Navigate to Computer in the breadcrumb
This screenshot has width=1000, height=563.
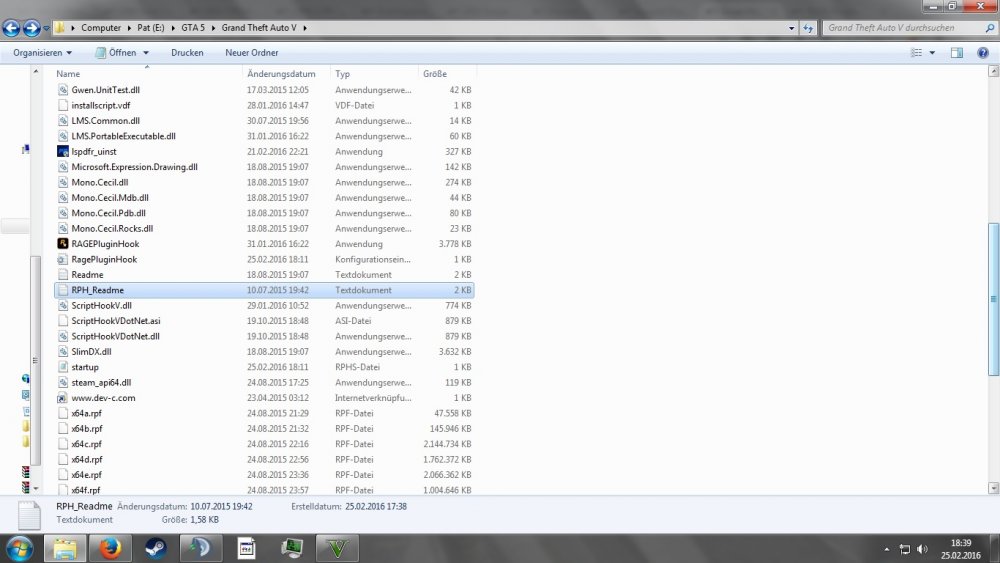pyautogui.click(x=101, y=28)
